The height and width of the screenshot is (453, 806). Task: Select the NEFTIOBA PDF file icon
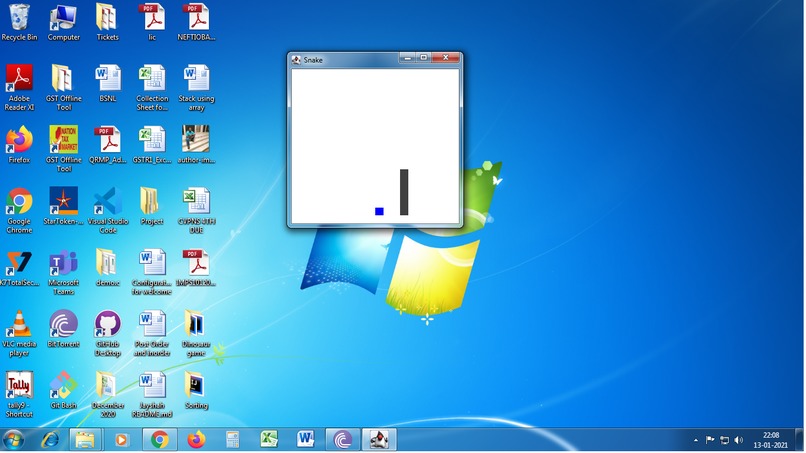[x=196, y=23]
